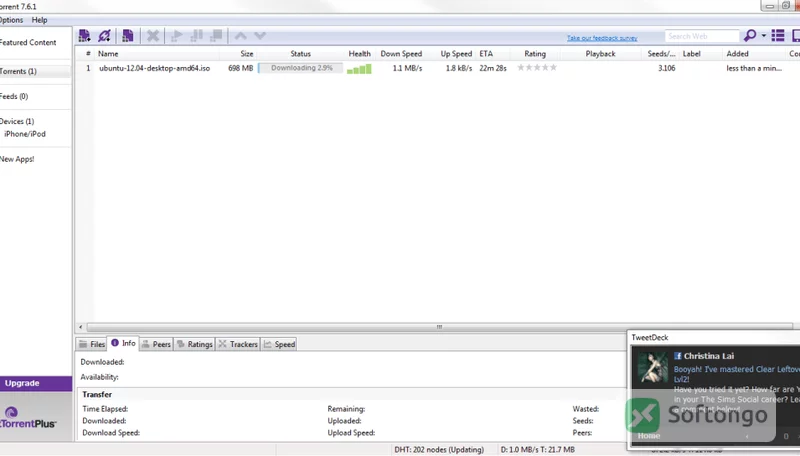This screenshot has width=800, height=456.
Task: Move torrent up in queue
Action: tap(241, 36)
